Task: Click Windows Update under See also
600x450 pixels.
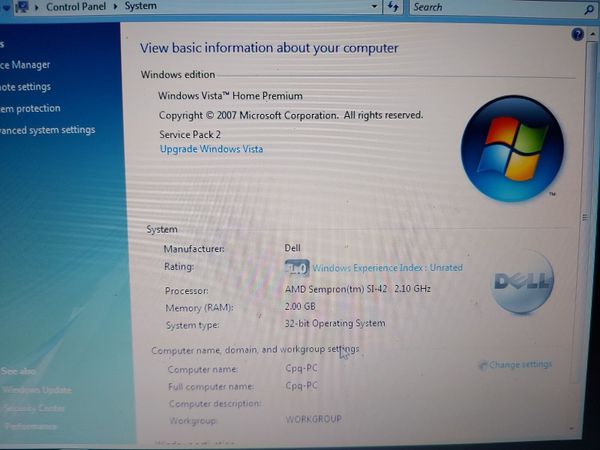Action: click(37, 390)
